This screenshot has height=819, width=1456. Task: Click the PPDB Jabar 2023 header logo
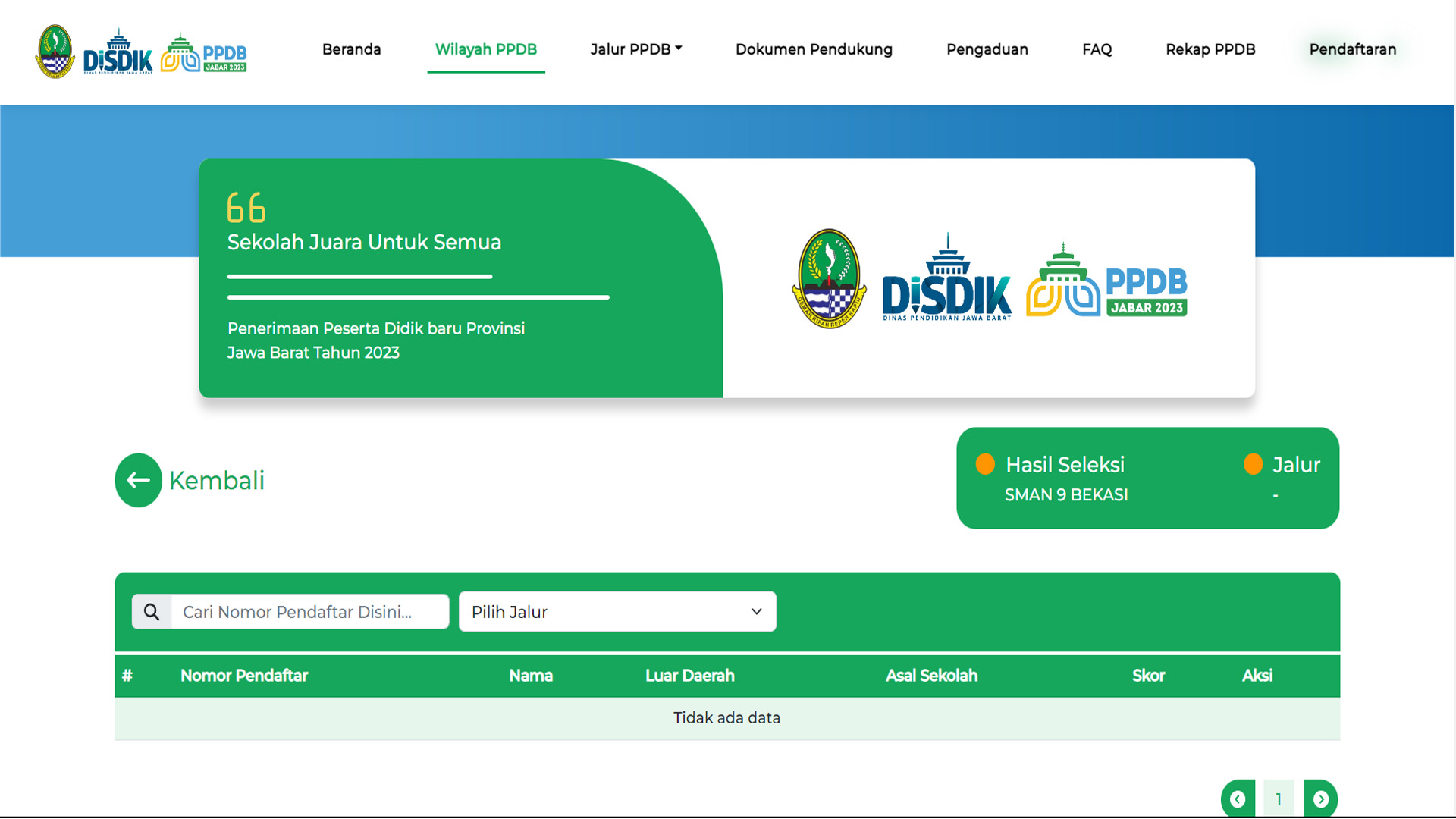pos(204,53)
